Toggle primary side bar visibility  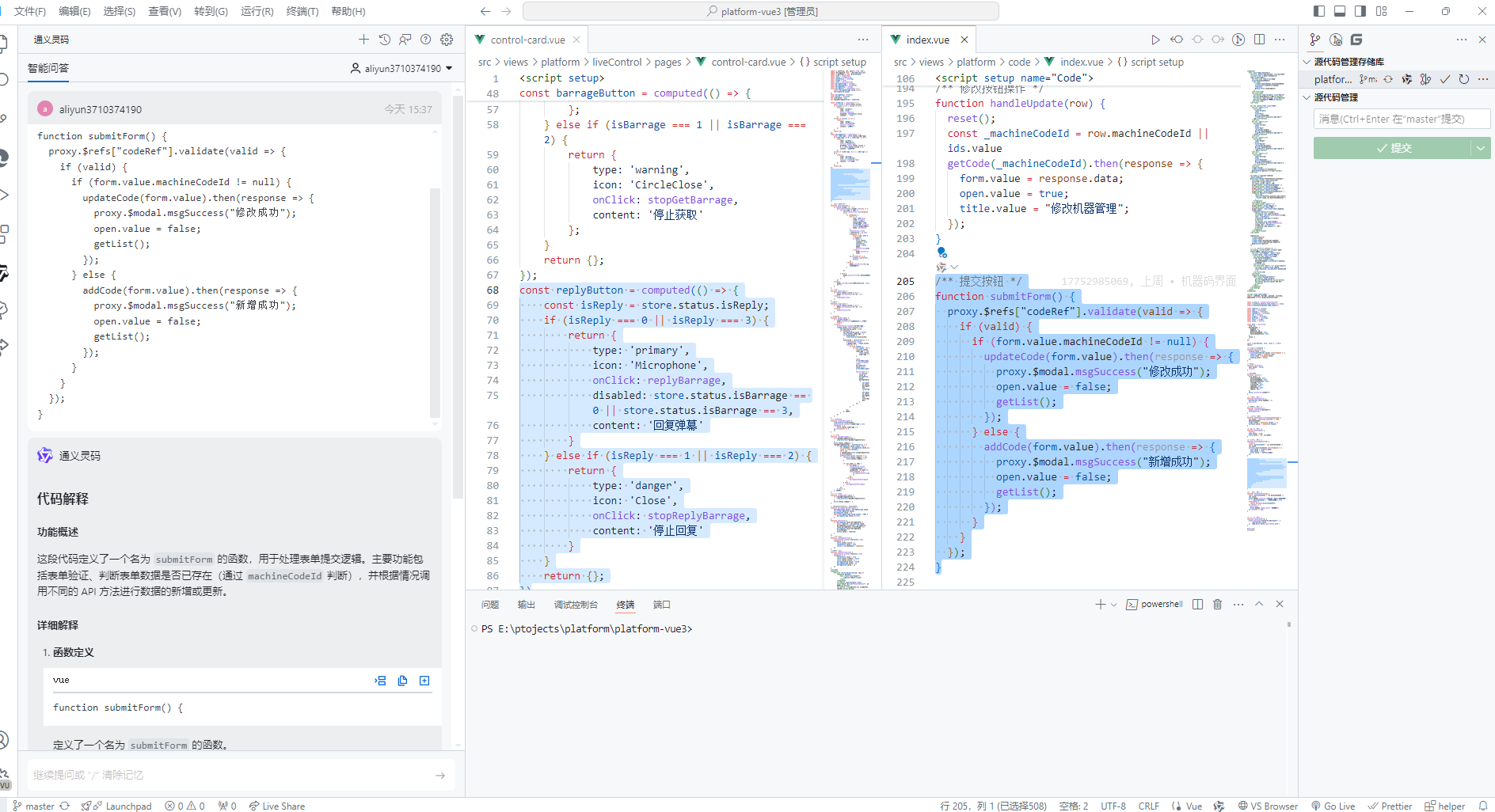pos(1319,11)
